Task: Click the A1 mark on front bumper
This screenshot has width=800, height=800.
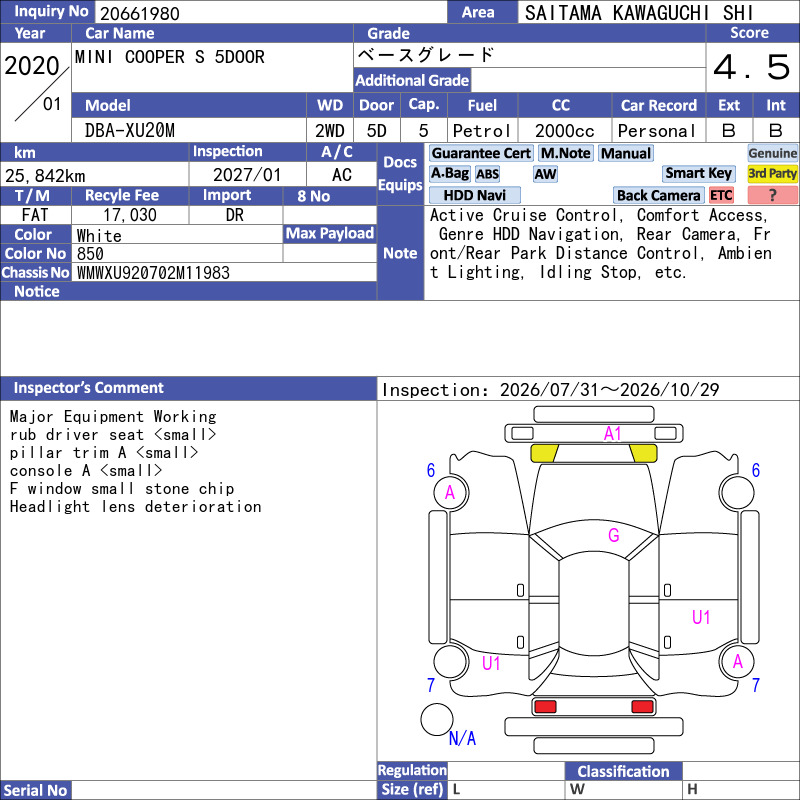Action: pyautogui.click(x=612, y=434)
